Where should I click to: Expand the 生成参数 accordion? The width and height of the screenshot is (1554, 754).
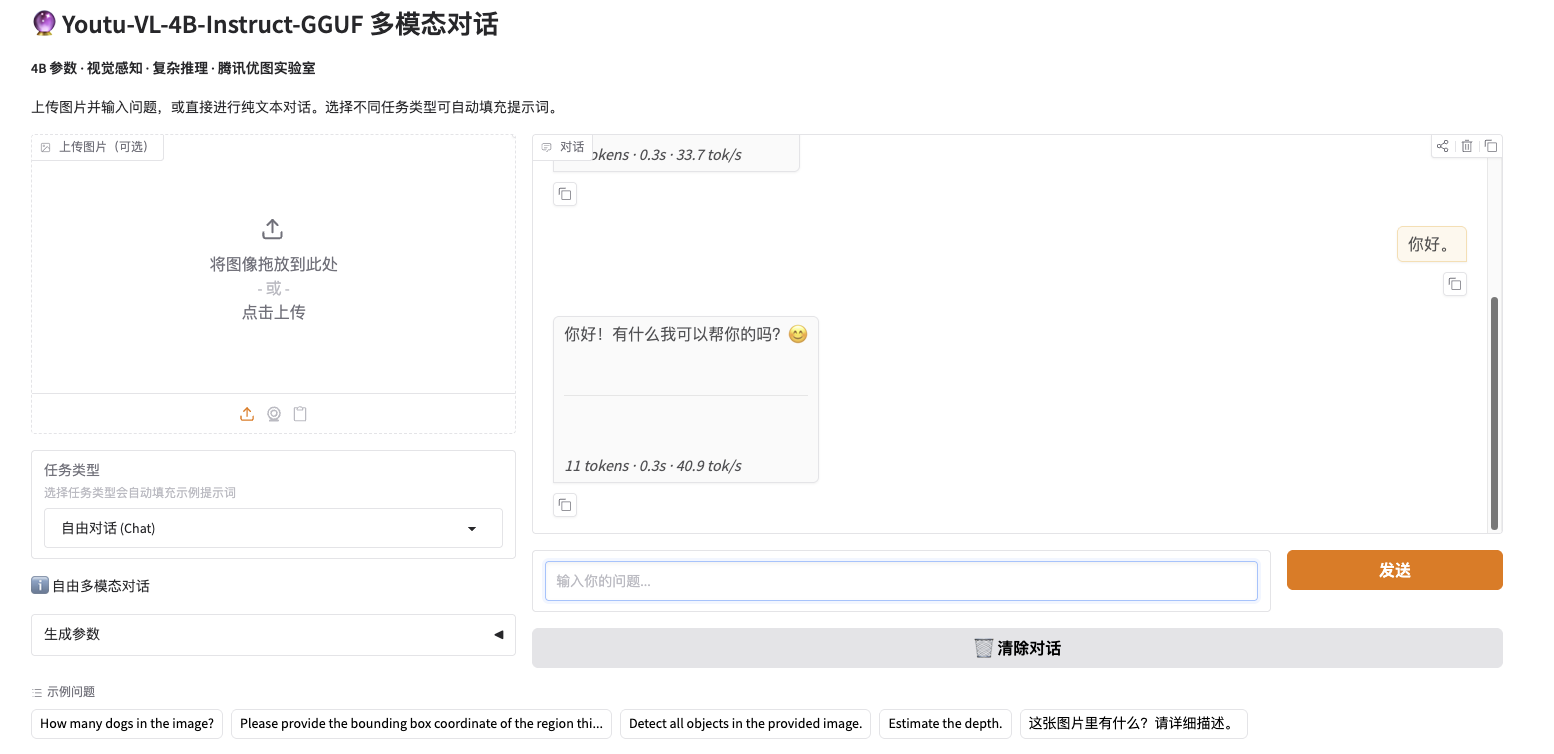pos(273,634)
